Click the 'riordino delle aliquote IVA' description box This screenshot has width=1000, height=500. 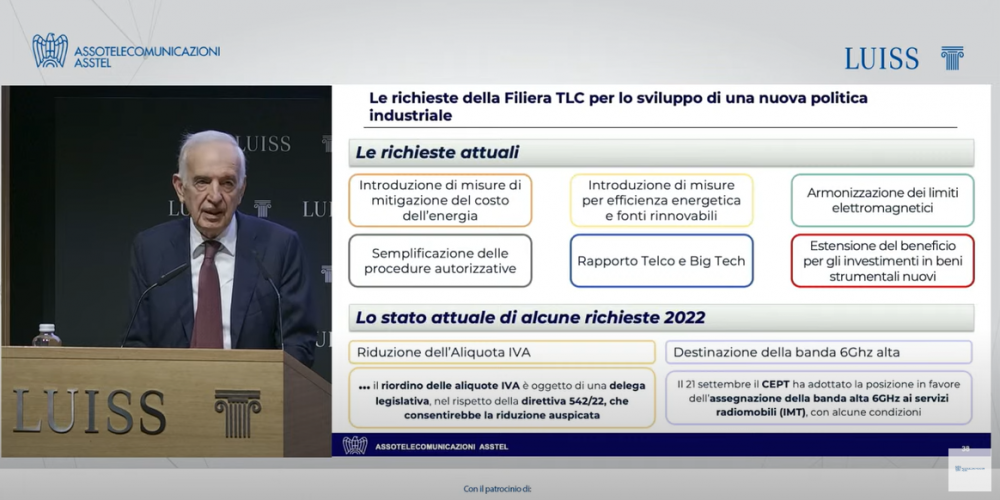[x=502, y=399]
